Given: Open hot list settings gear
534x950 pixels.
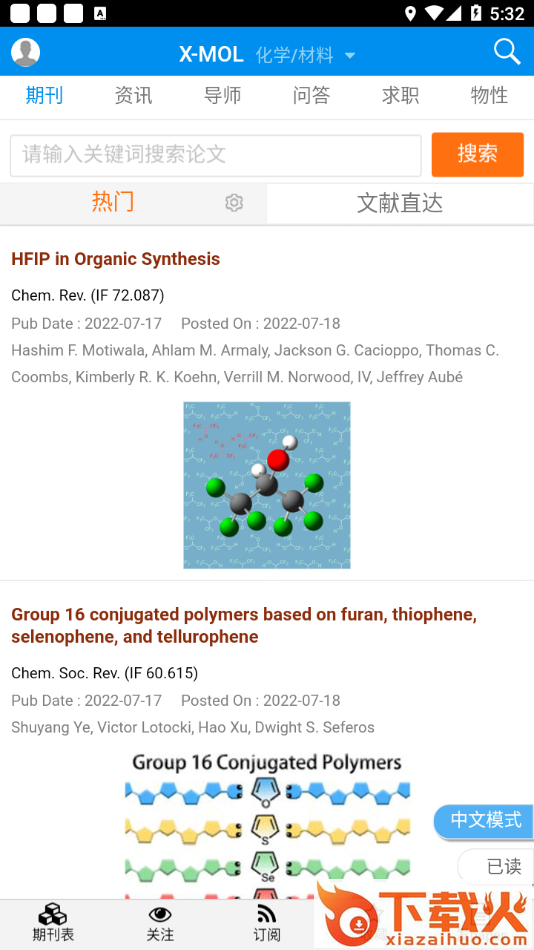Looking at the screenshot, I should (234, 202).
